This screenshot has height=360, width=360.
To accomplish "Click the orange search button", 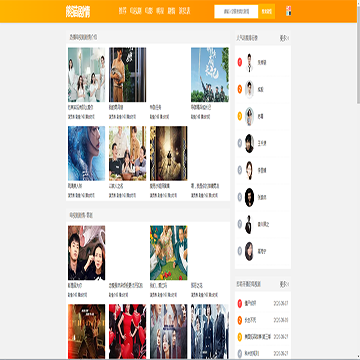I will (x=267, y=11).
